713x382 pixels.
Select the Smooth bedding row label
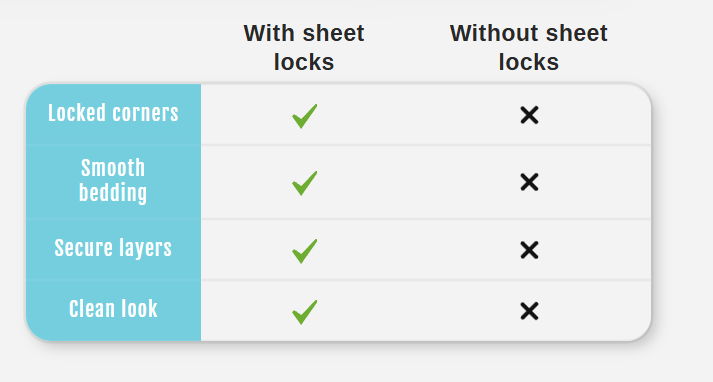click(x=113, y=181)
